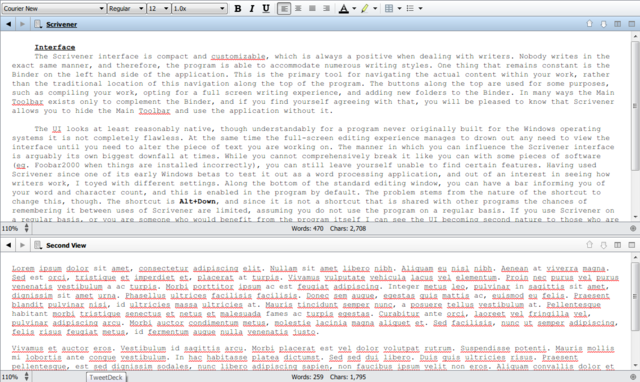Click the list style icon
Image resolution: width=640 pixels, height=382 pixels.
[x=411, y=9]
